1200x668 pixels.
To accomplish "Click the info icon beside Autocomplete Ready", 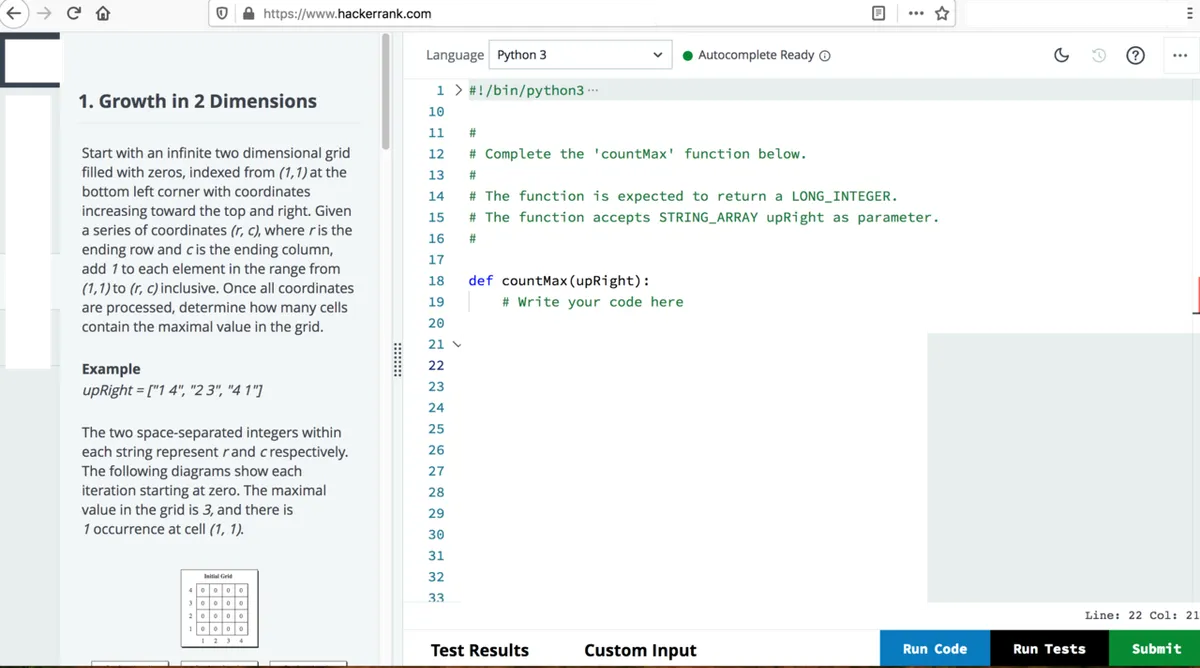I will (825, 55).
